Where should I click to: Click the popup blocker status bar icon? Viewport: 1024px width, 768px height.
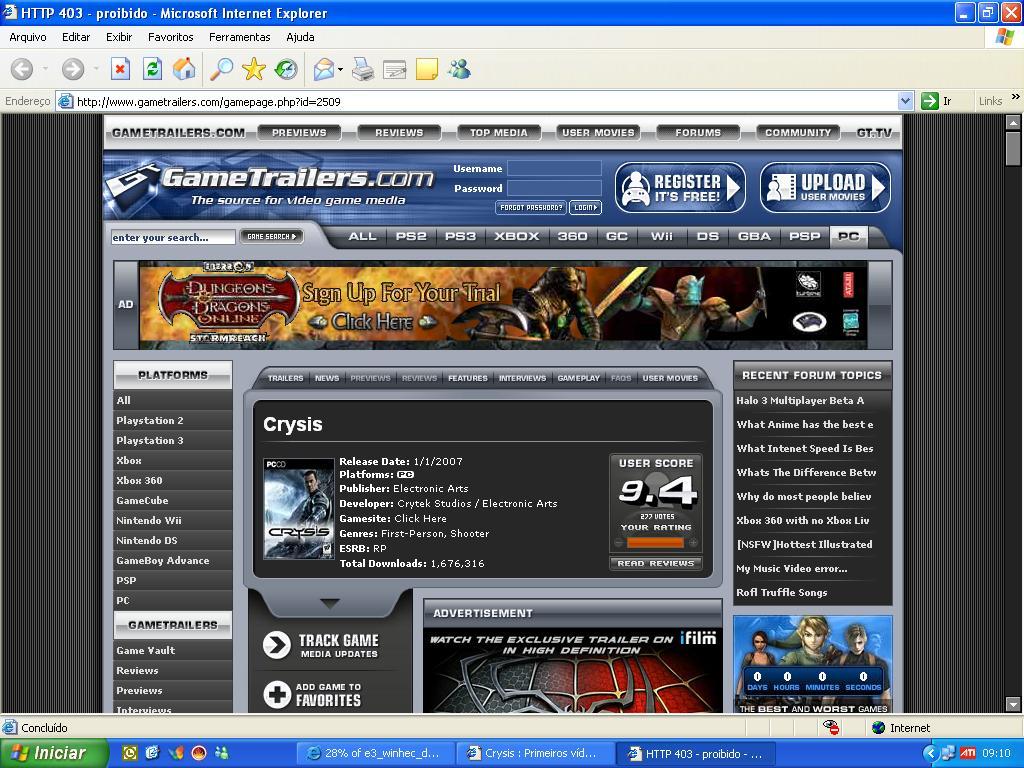[831, 728]
